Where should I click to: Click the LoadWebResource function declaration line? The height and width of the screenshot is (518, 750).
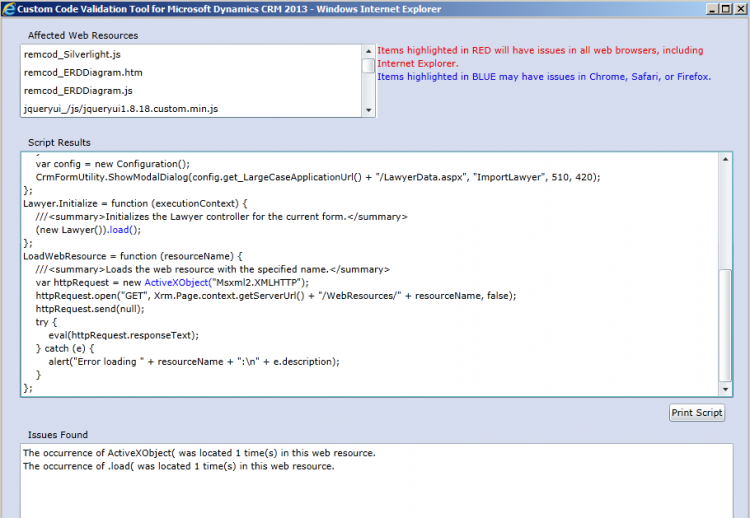pos(133,256)
